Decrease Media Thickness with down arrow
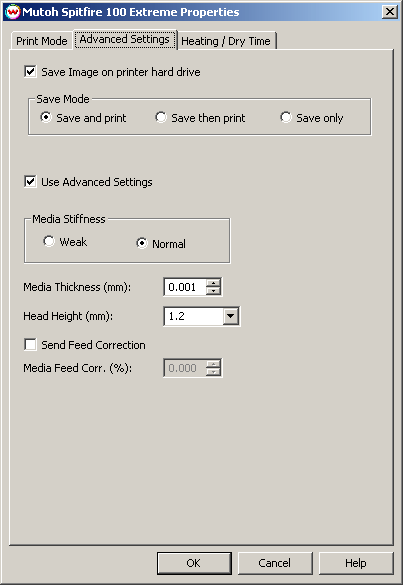The width and height of the screenshot is (403, 585). click(213, 291)
